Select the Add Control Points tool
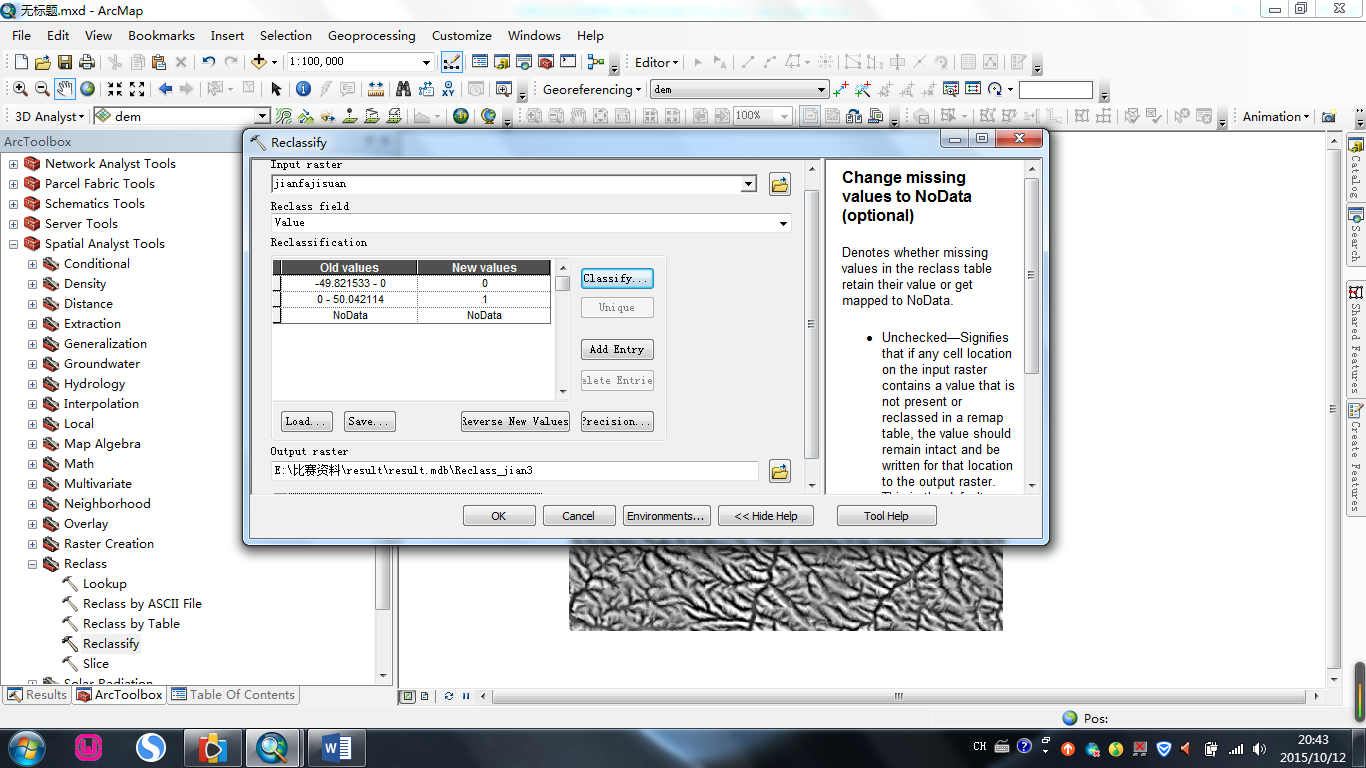 point(841,89)
